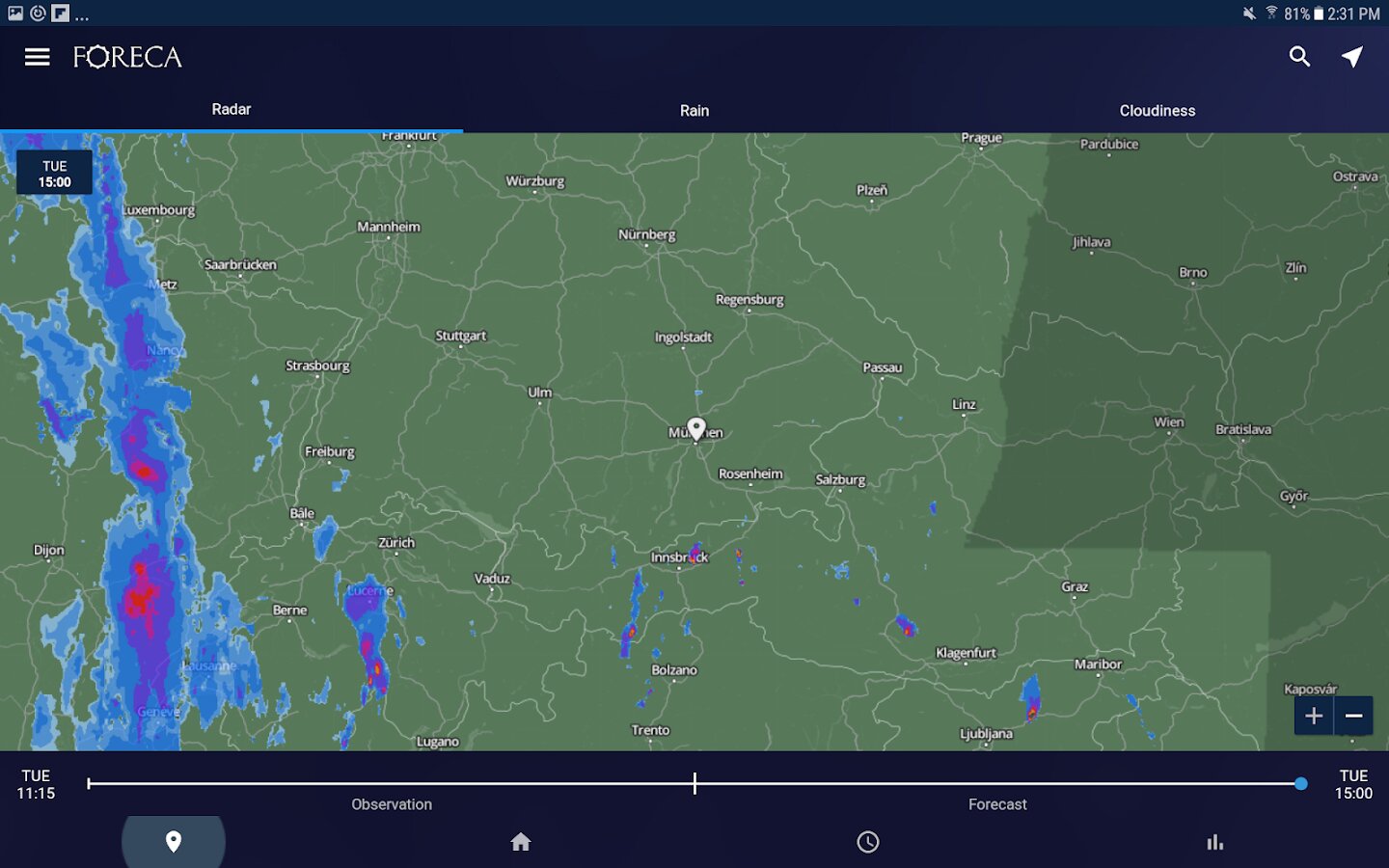Tap the battery indicator in status bar

click(1318, 14)
